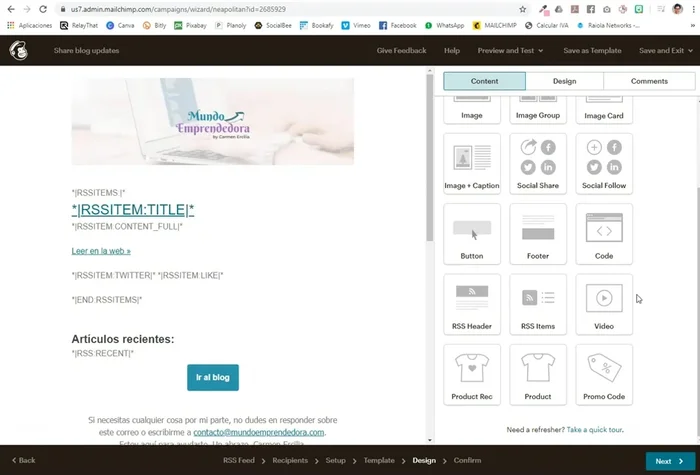The width and height of the screenshot is (700, 475).
Task: Open the Bitly bookmark
Action: [x=154, y=25]
